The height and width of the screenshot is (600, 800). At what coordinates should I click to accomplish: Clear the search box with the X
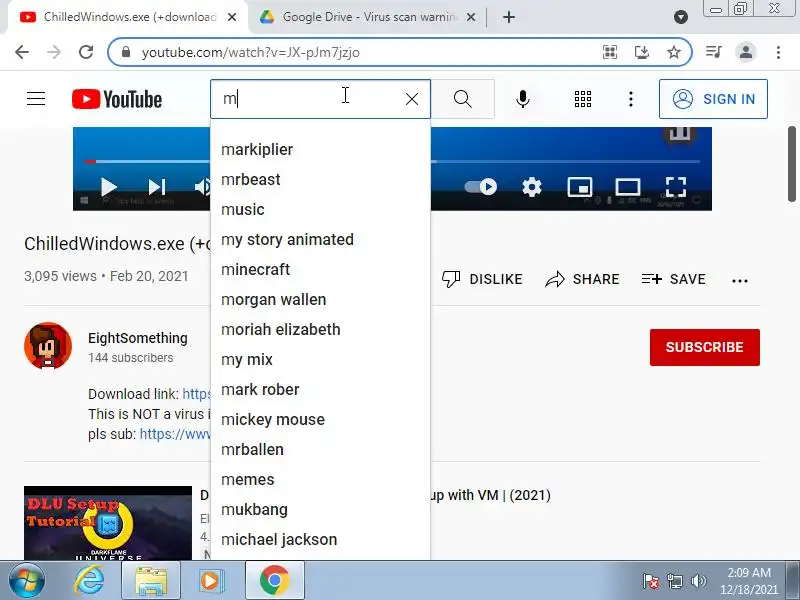[412, 99]
